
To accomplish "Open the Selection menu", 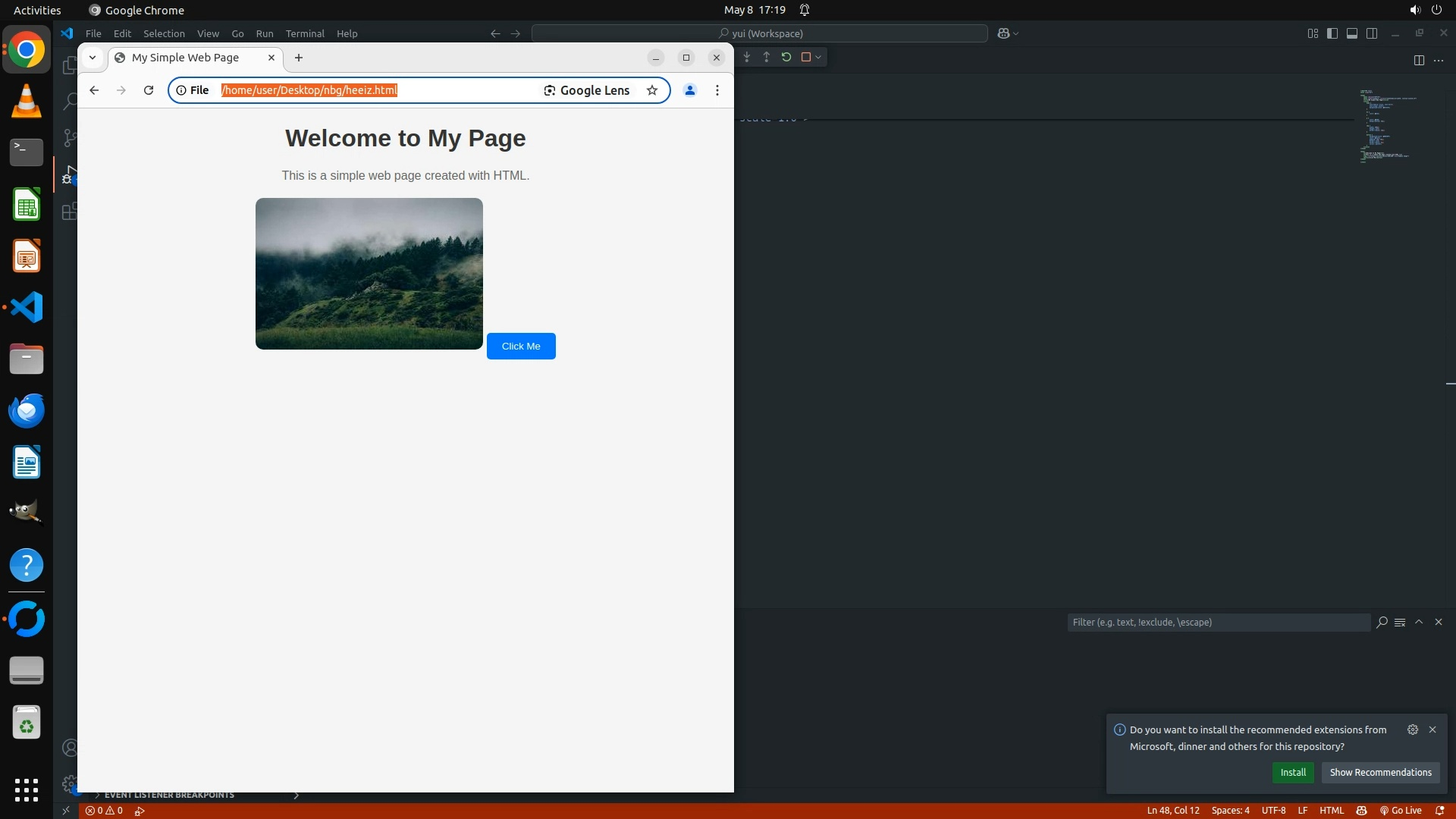I will pyautogui.click(x=164, y=33).
